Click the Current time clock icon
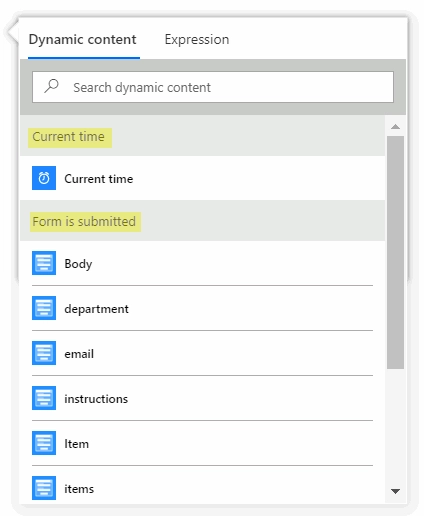The height and width of the screenshot is (516, 424). coord(44,178)
